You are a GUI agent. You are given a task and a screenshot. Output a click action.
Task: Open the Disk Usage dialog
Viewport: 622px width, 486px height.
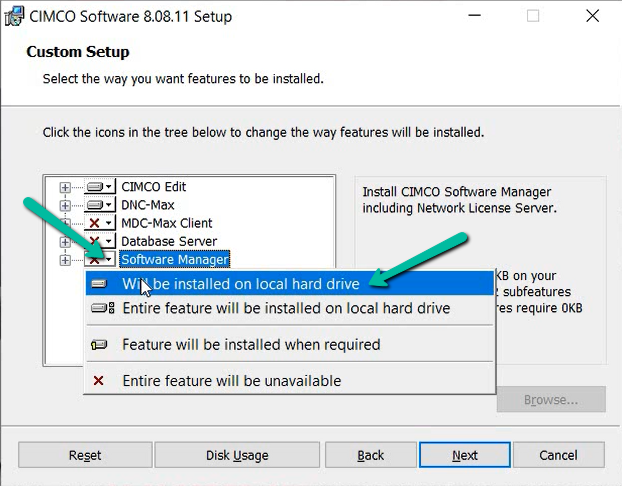[x=237, y=455]
